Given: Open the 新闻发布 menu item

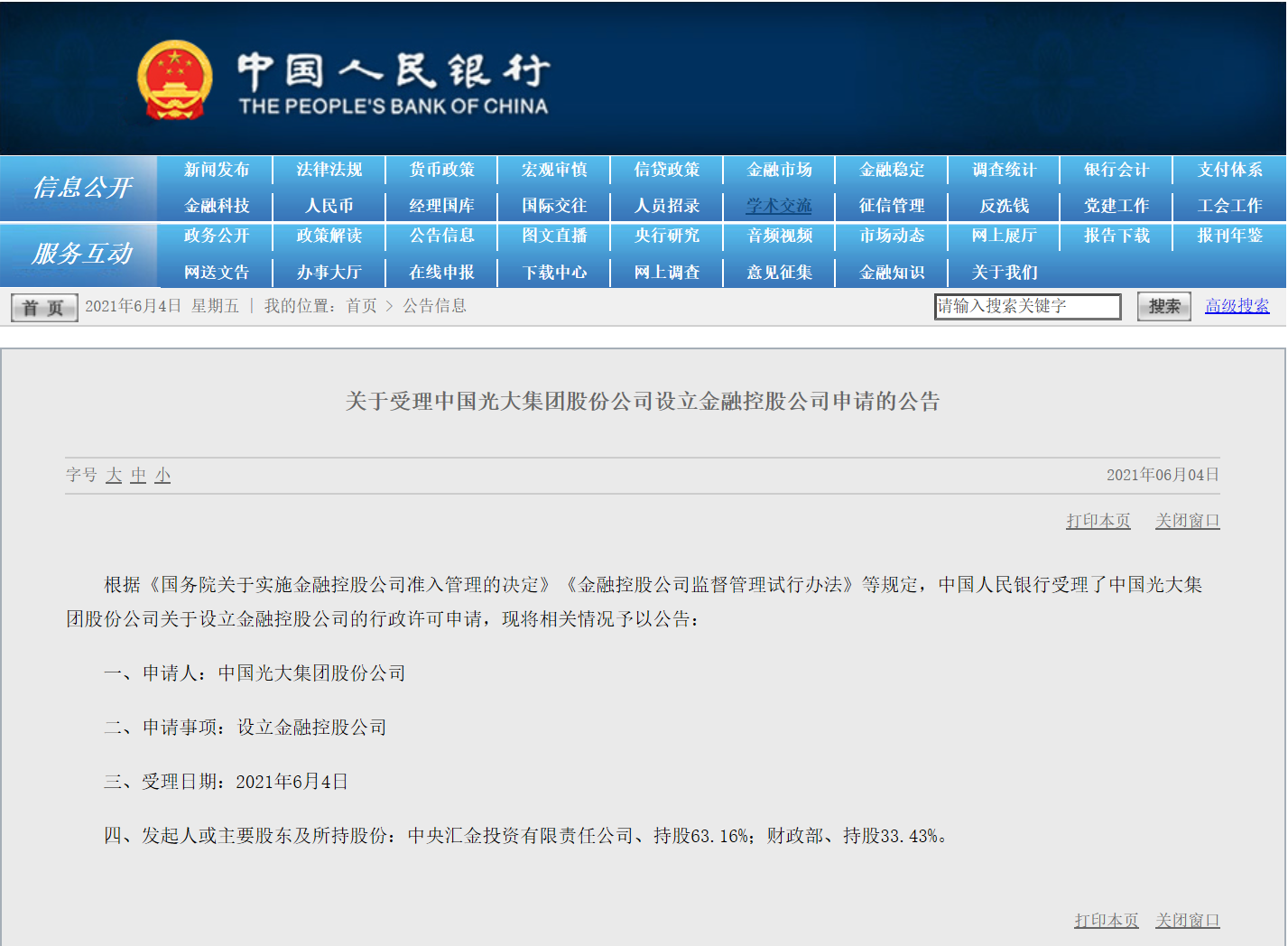Looking at the screenshot, I should (x=217, y=170).
